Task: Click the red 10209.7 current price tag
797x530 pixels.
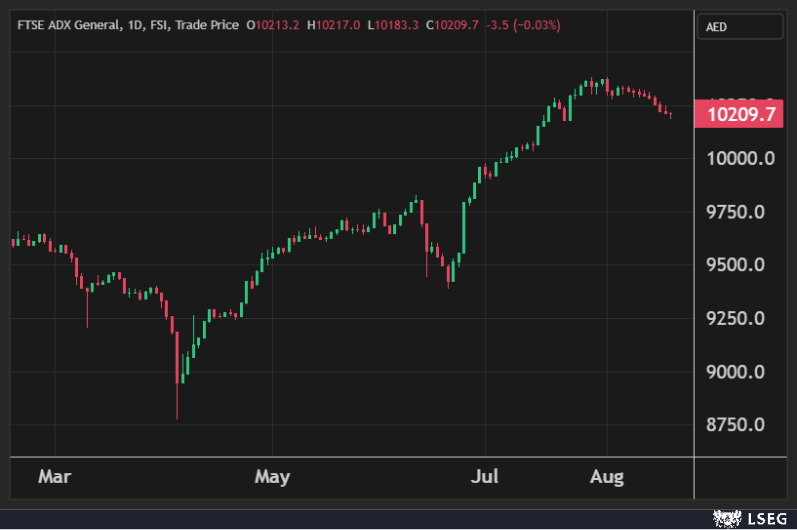Action: click(741, 114)
